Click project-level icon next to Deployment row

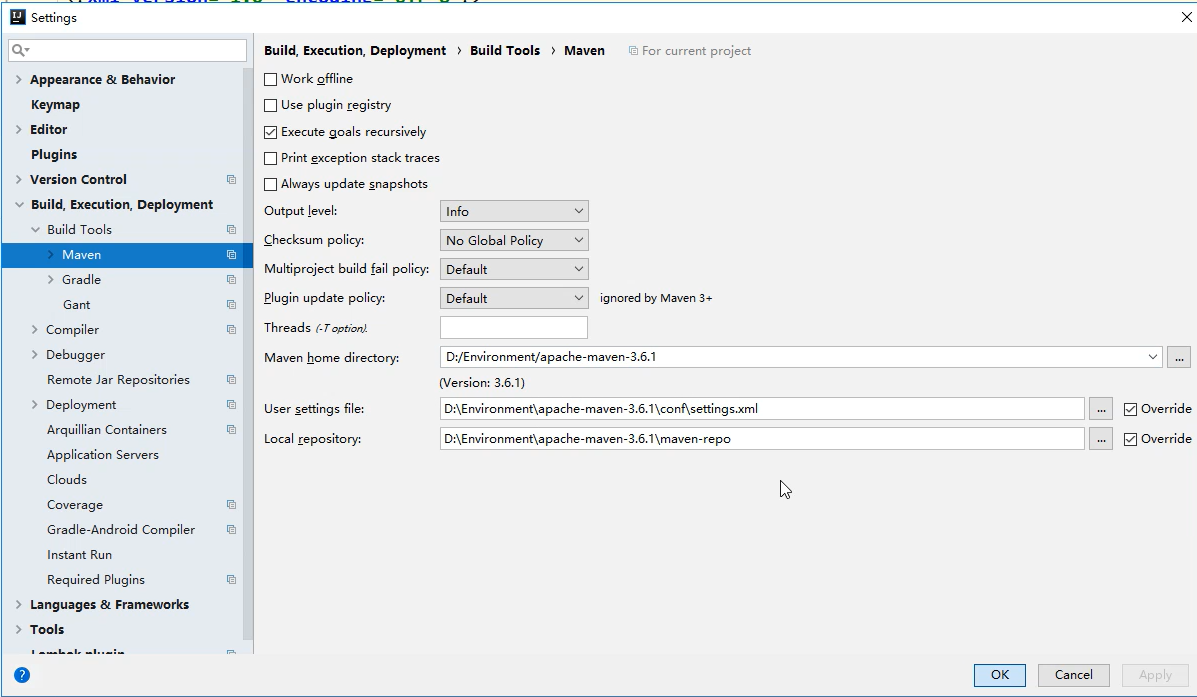click(x=231, y=405)
